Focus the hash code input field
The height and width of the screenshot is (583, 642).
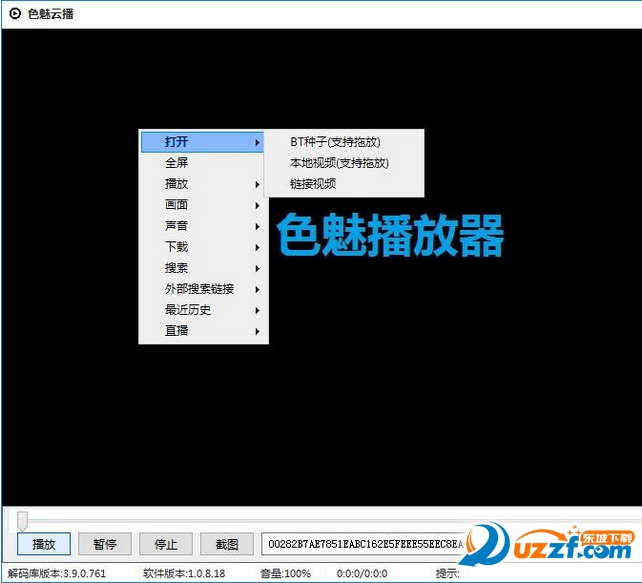(x=364, y=544)
